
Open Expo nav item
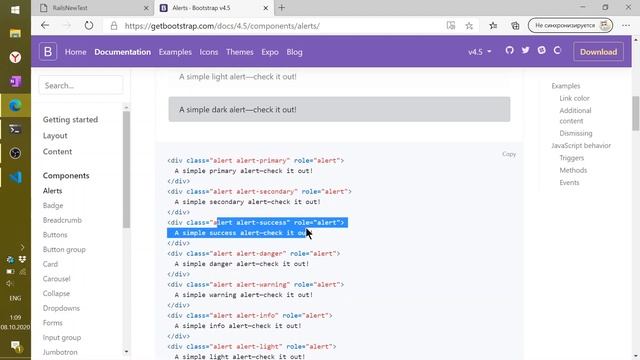pos(270,52)
